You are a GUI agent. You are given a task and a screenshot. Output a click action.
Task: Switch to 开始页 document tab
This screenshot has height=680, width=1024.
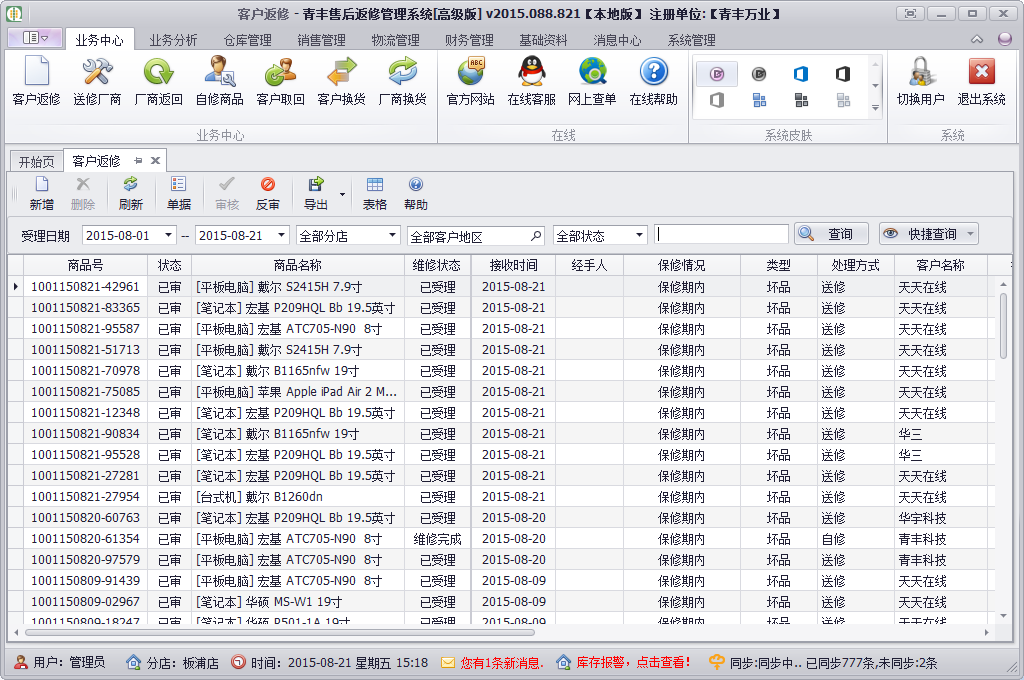37,161
